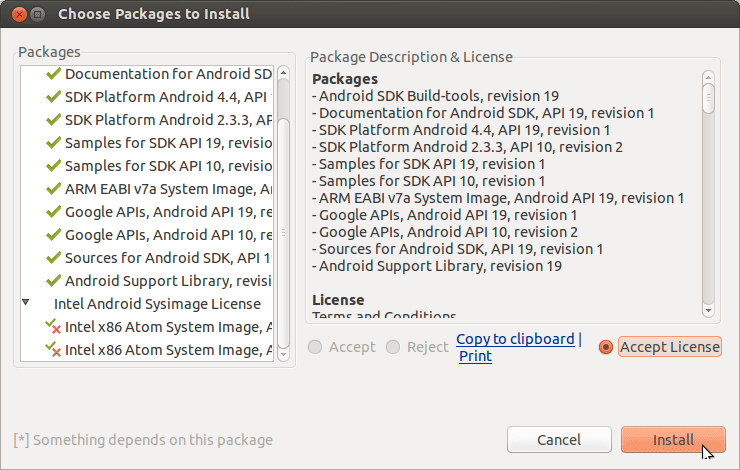Click checkmark icon next to SDK Platform Android 2.3.3
Viewport: 740px width, 470px height.
pyautogui.click(x=53, y=120)
